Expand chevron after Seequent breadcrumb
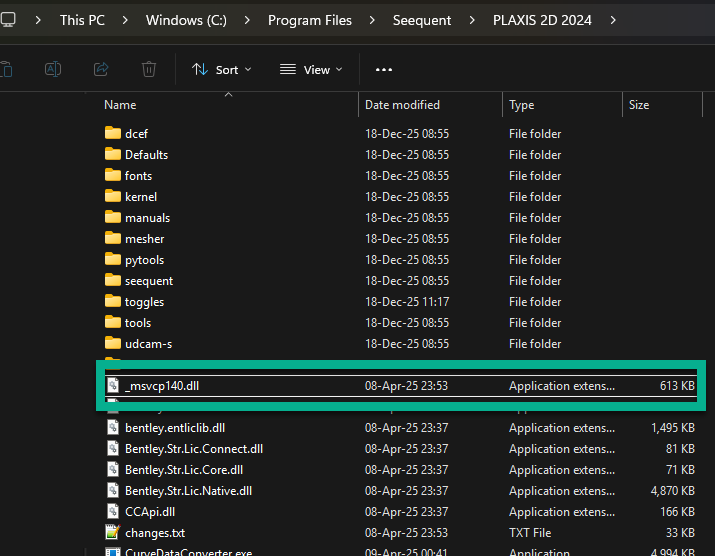 point(472,20)
